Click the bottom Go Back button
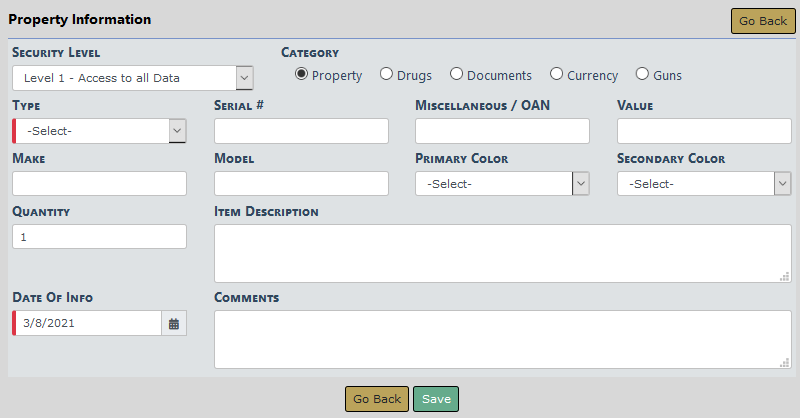Image resolution: width=800 pixels, height=418 pixels. (377, 399)
